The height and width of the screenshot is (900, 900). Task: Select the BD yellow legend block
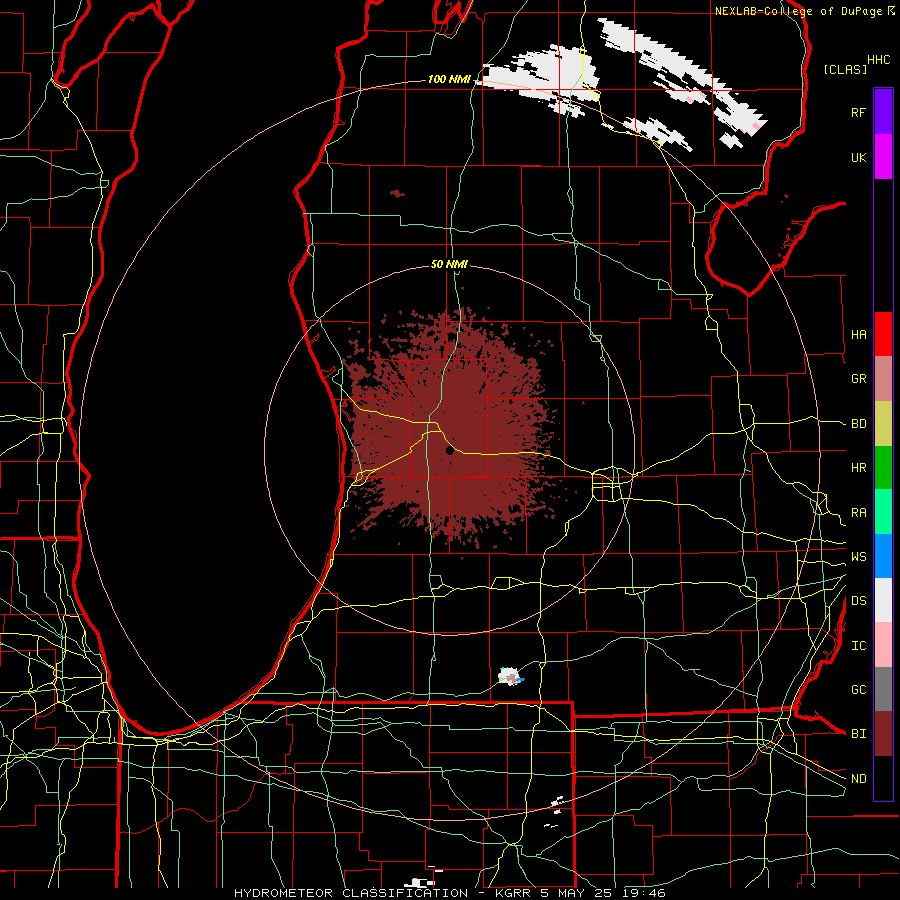(x=883, y=424)
